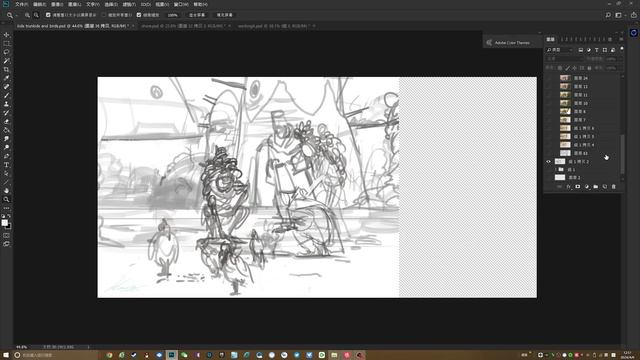Image resolution: width=640 pixels, height=360 pixels.
Task: Click the 100% zoom button
Action: tap(172, 15)
